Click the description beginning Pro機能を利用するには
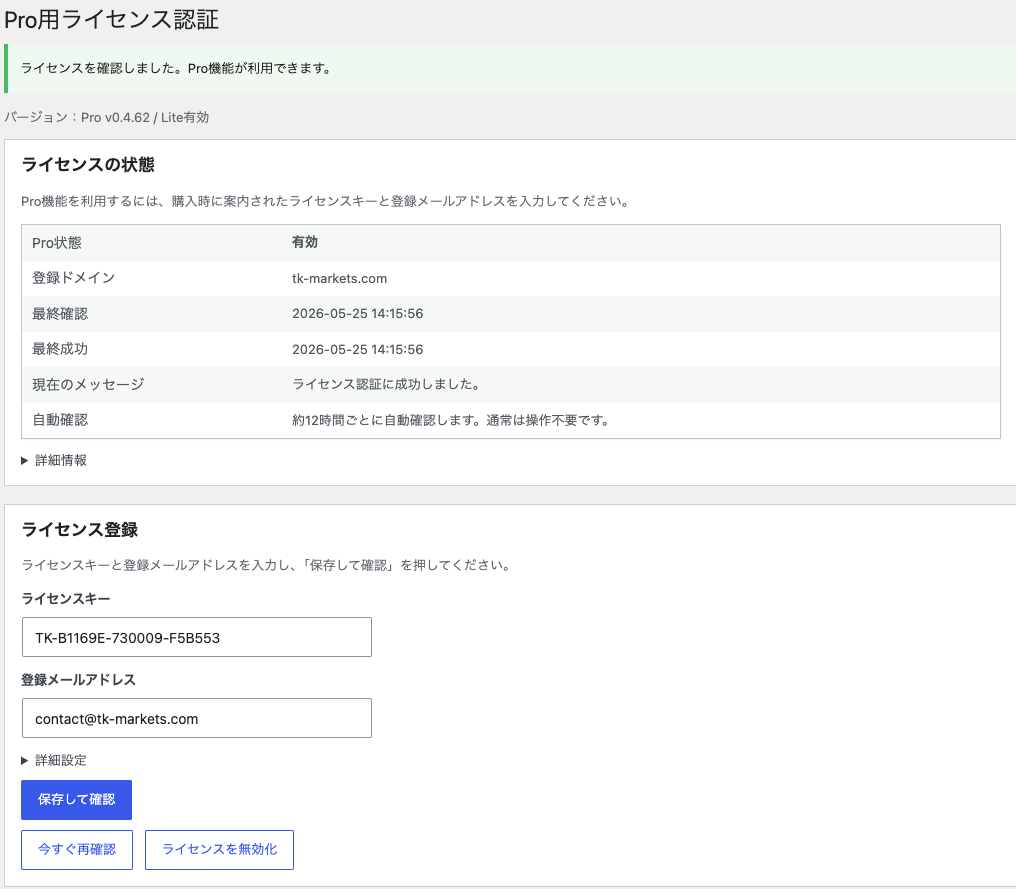 327,201
